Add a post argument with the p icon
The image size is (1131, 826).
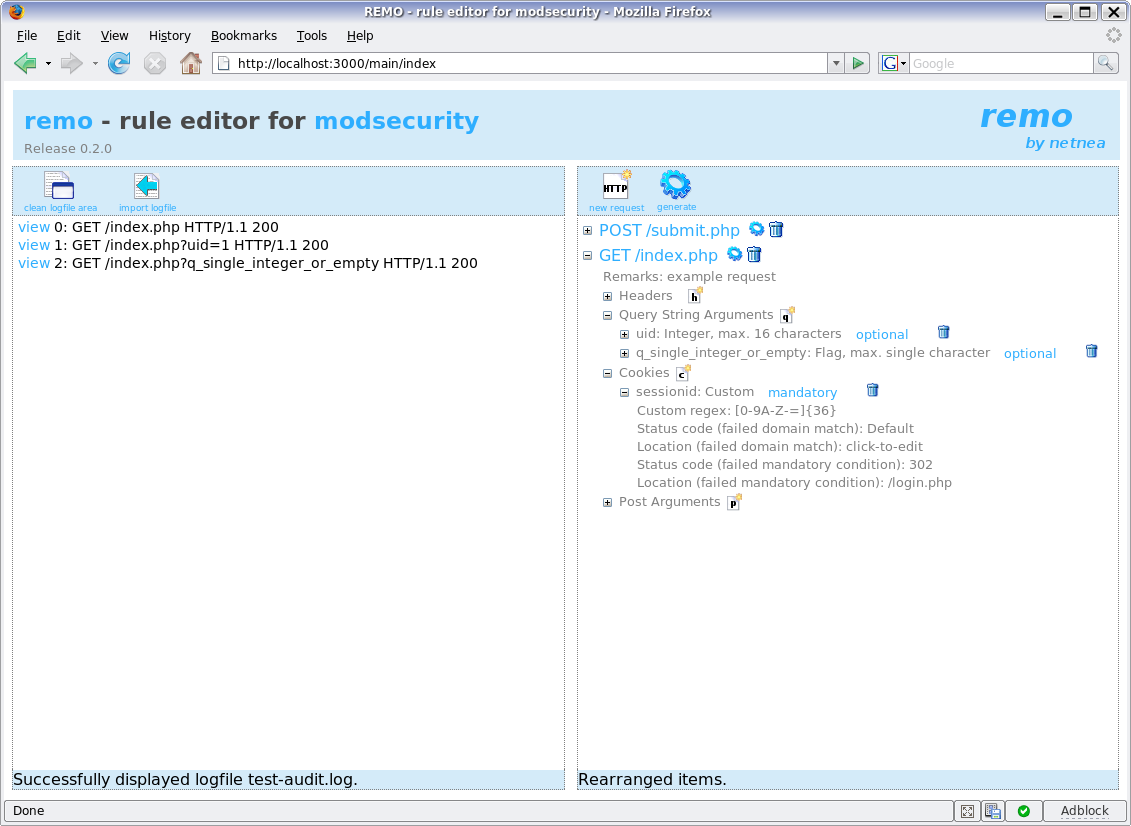tap(734, 502)
